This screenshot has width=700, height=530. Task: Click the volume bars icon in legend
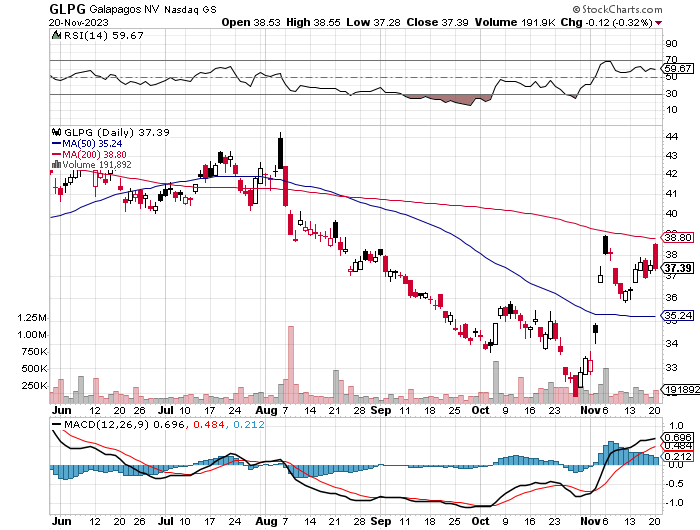pos(56,165)
